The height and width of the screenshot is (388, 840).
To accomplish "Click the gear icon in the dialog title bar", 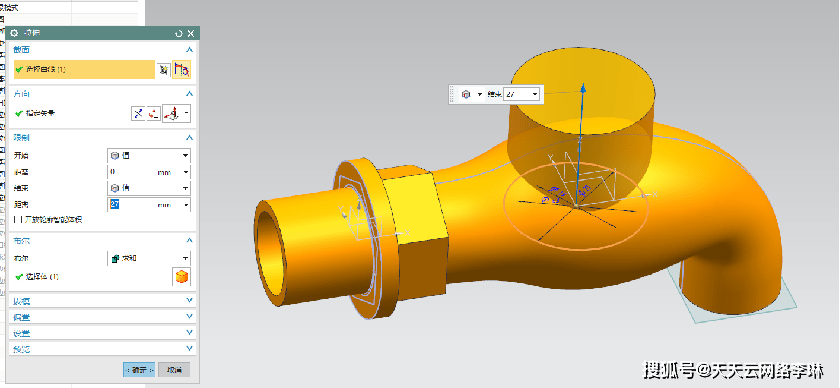I will pos(14,33).
